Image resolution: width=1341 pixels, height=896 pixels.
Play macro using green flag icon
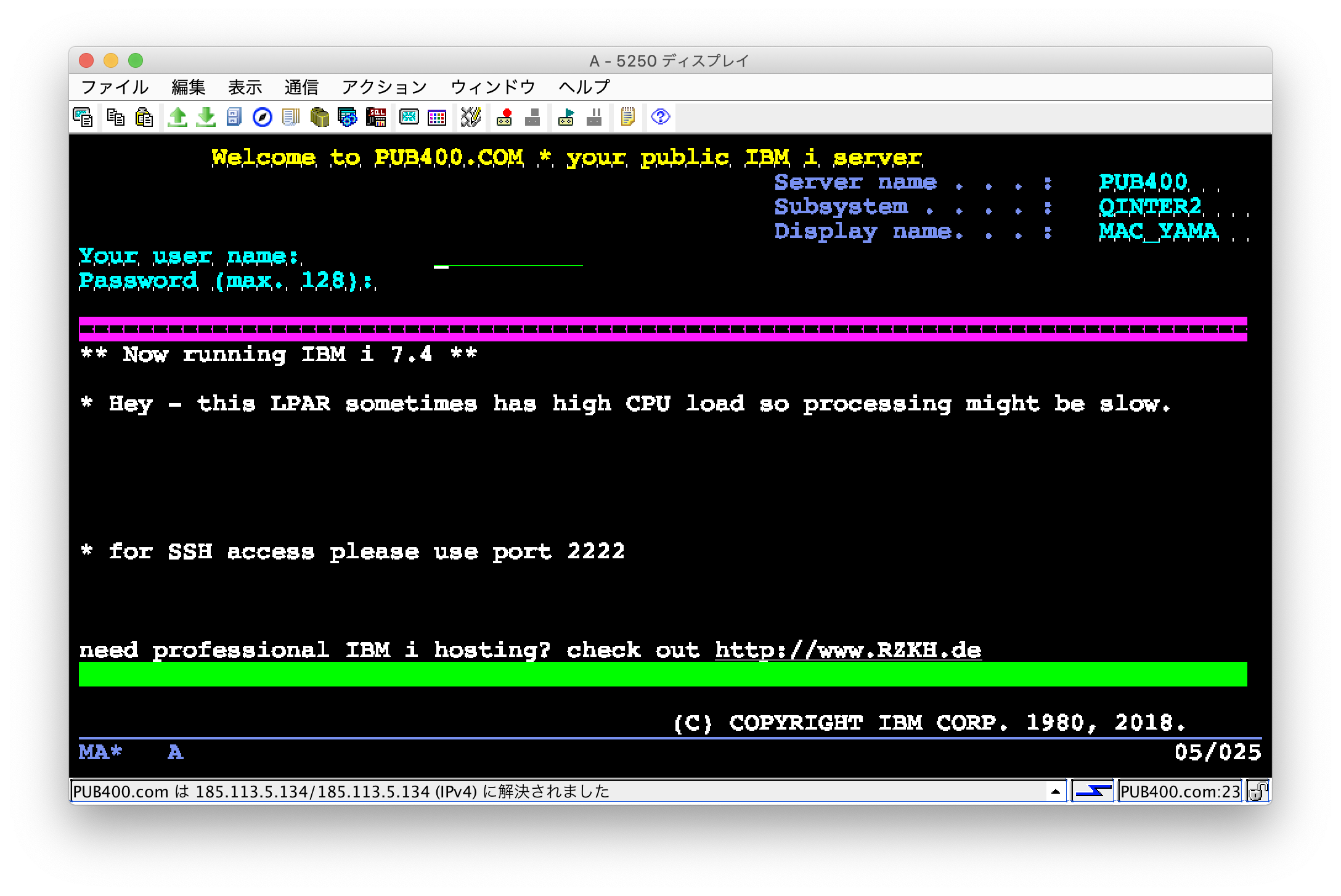coord(566,117)
